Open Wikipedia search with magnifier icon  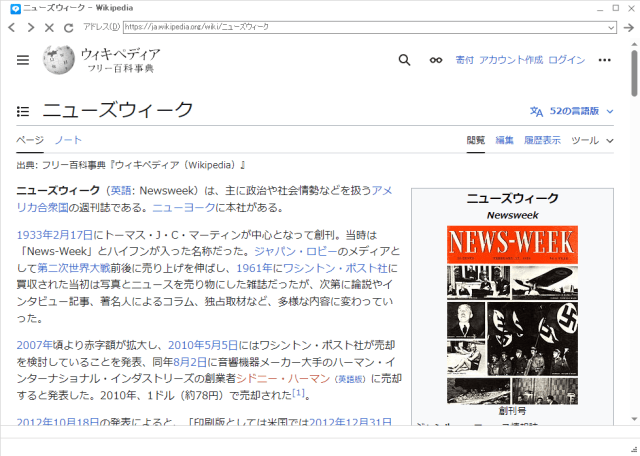[x=404, y=60]
